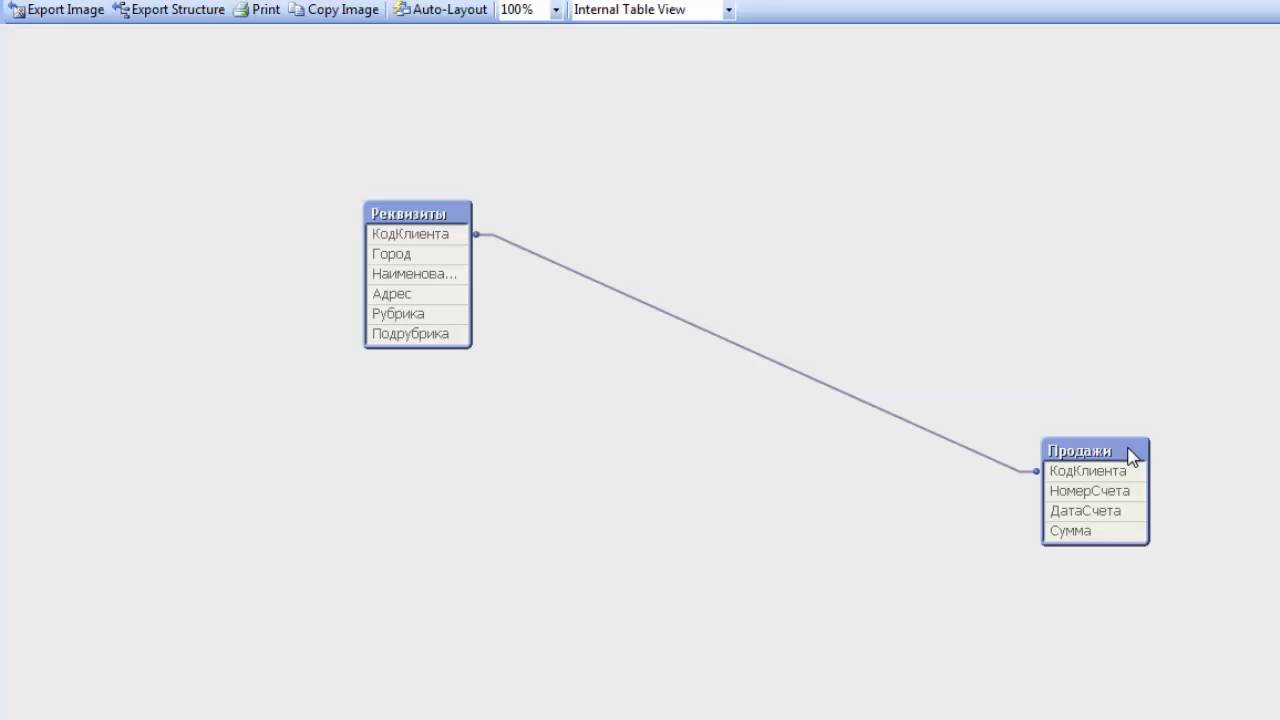Click the ДатаСчета field
This screenshot has height=720, width=1280.
click(x=1095, y=511)
